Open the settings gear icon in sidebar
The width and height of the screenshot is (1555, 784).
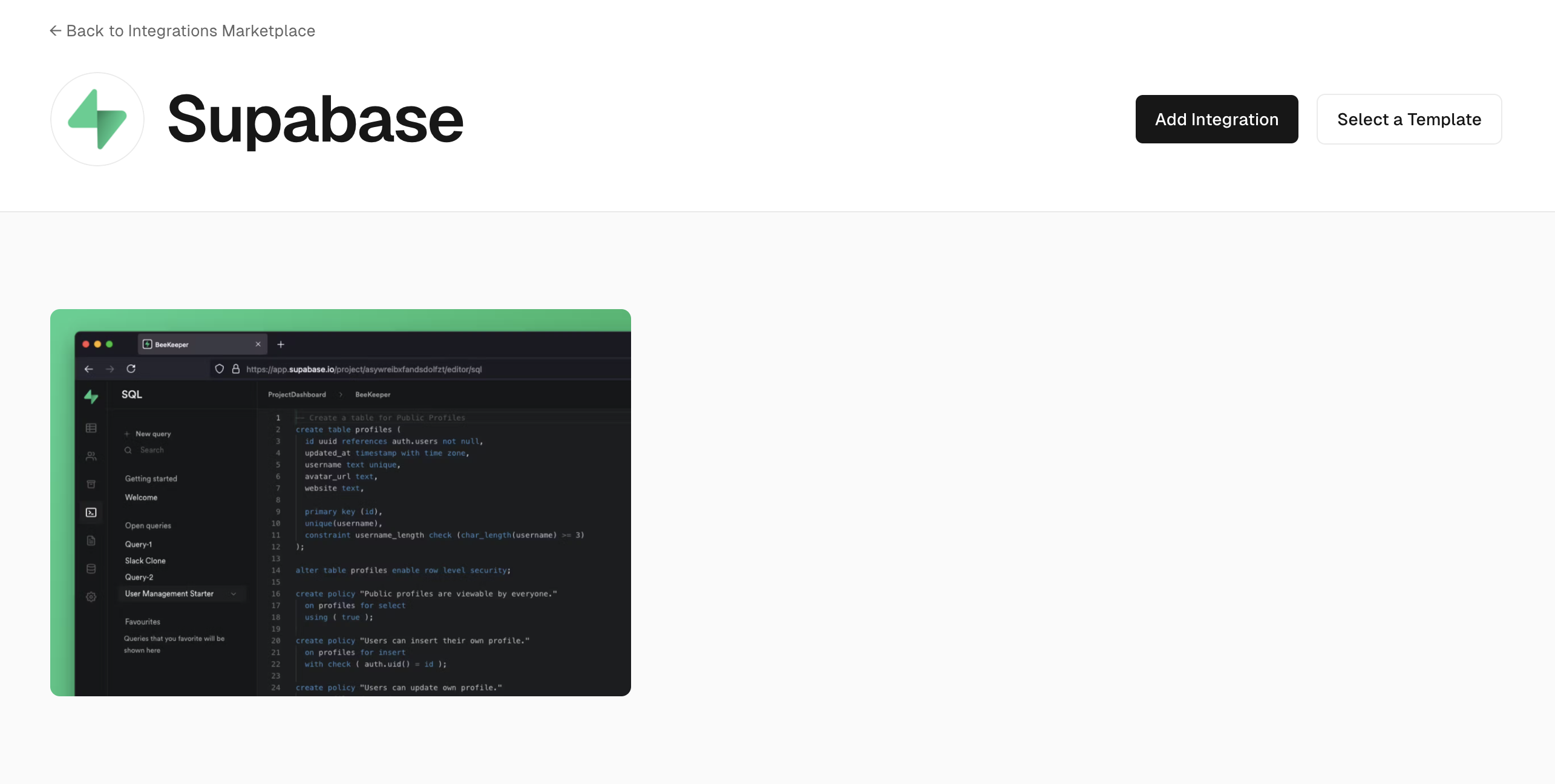91,597
